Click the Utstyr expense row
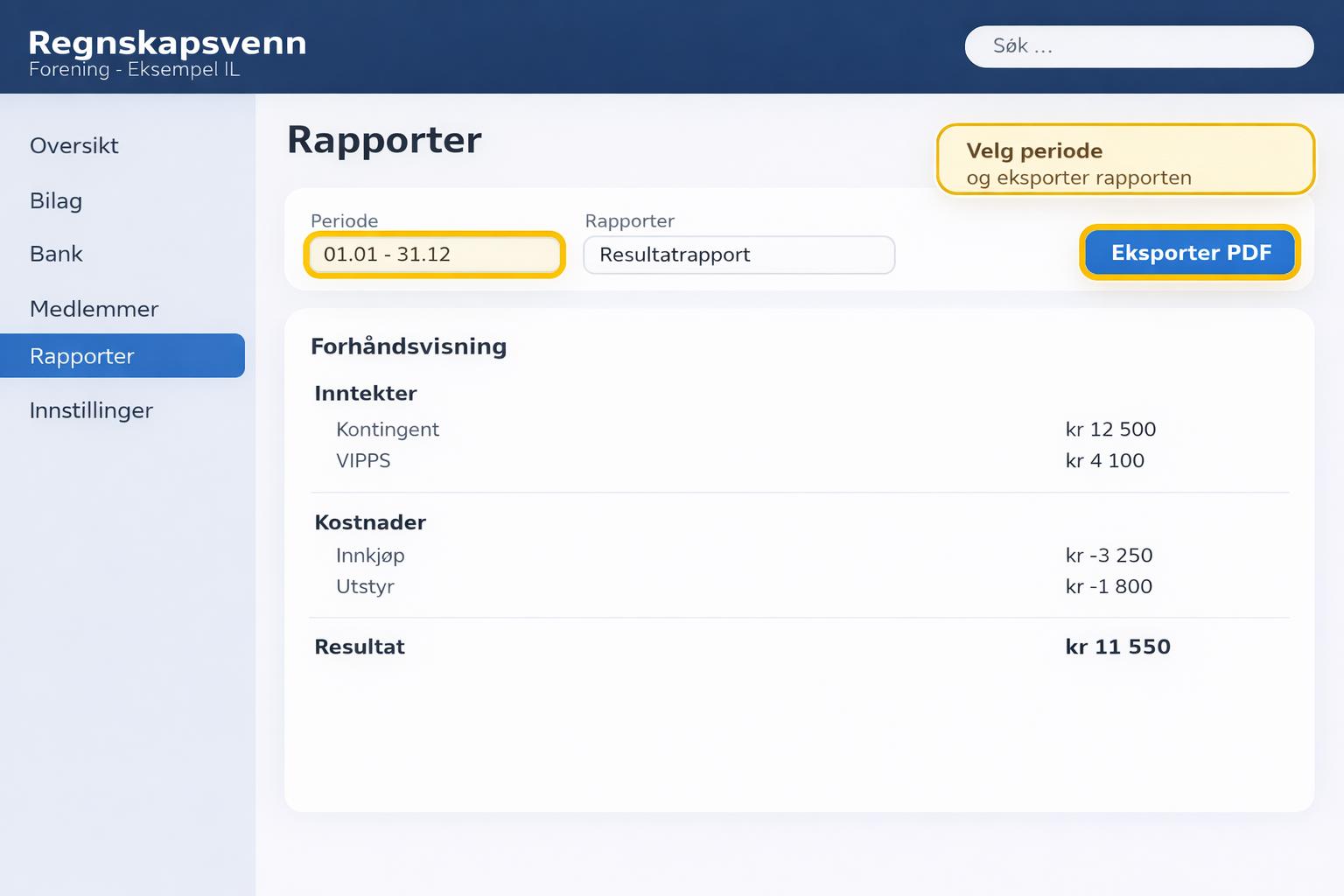 365,586
